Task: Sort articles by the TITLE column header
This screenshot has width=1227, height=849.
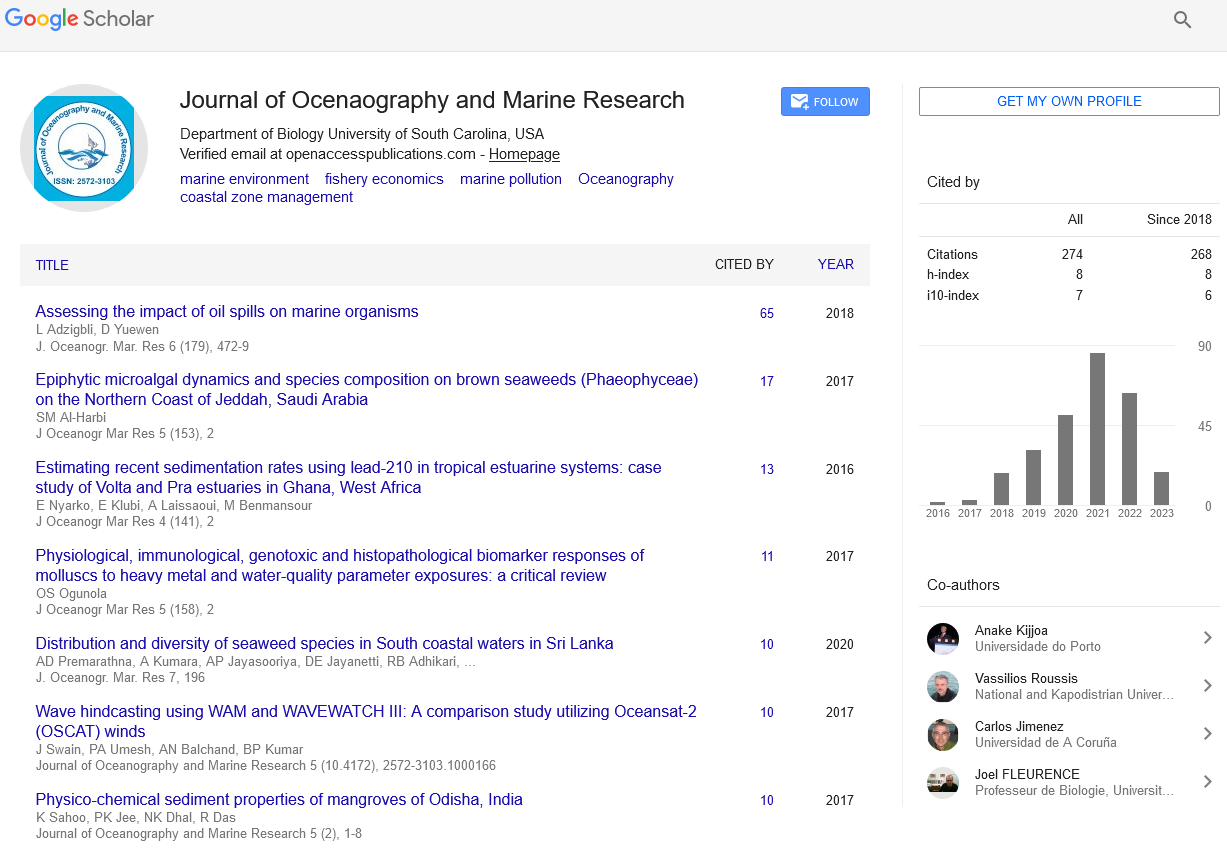Action: pyautogui.click(x=52, y=266)
